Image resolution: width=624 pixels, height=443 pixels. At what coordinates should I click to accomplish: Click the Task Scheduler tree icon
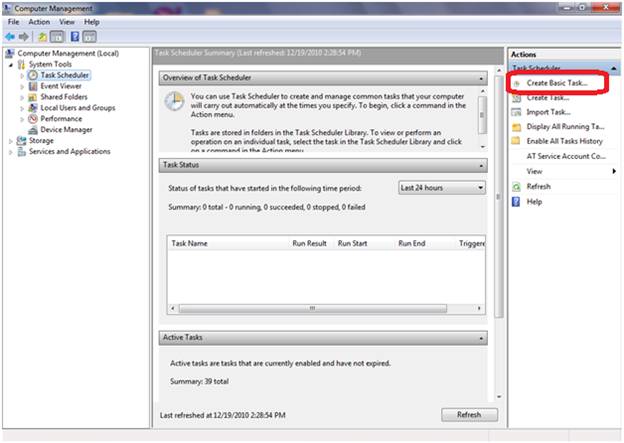click(x=33, y=75)
